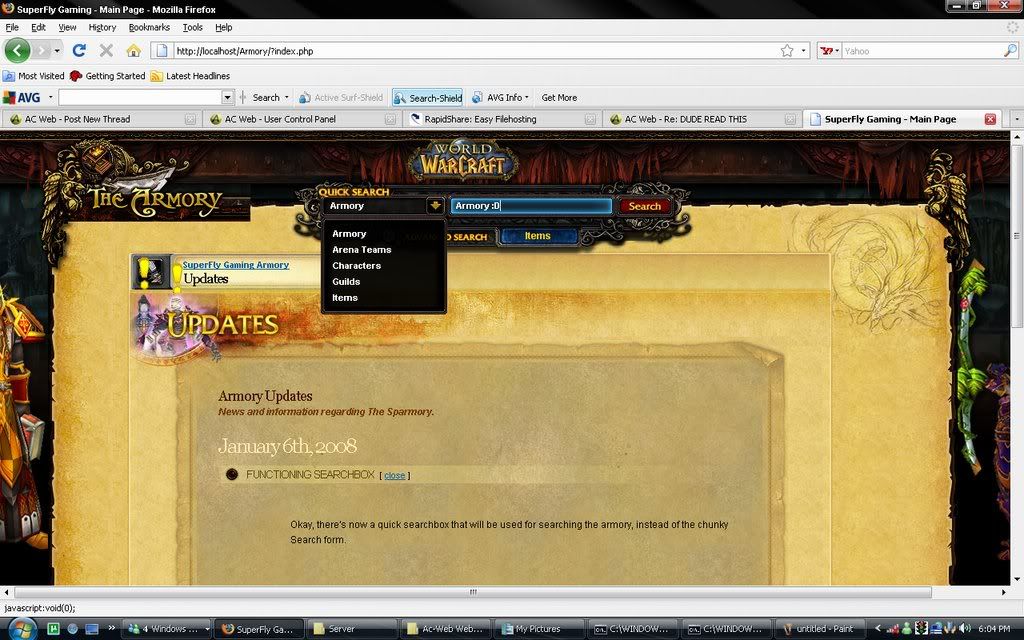This screenshot has height=640, width=1024.
Task: Open the Bookmarks menu
Action: click(149, 27)
